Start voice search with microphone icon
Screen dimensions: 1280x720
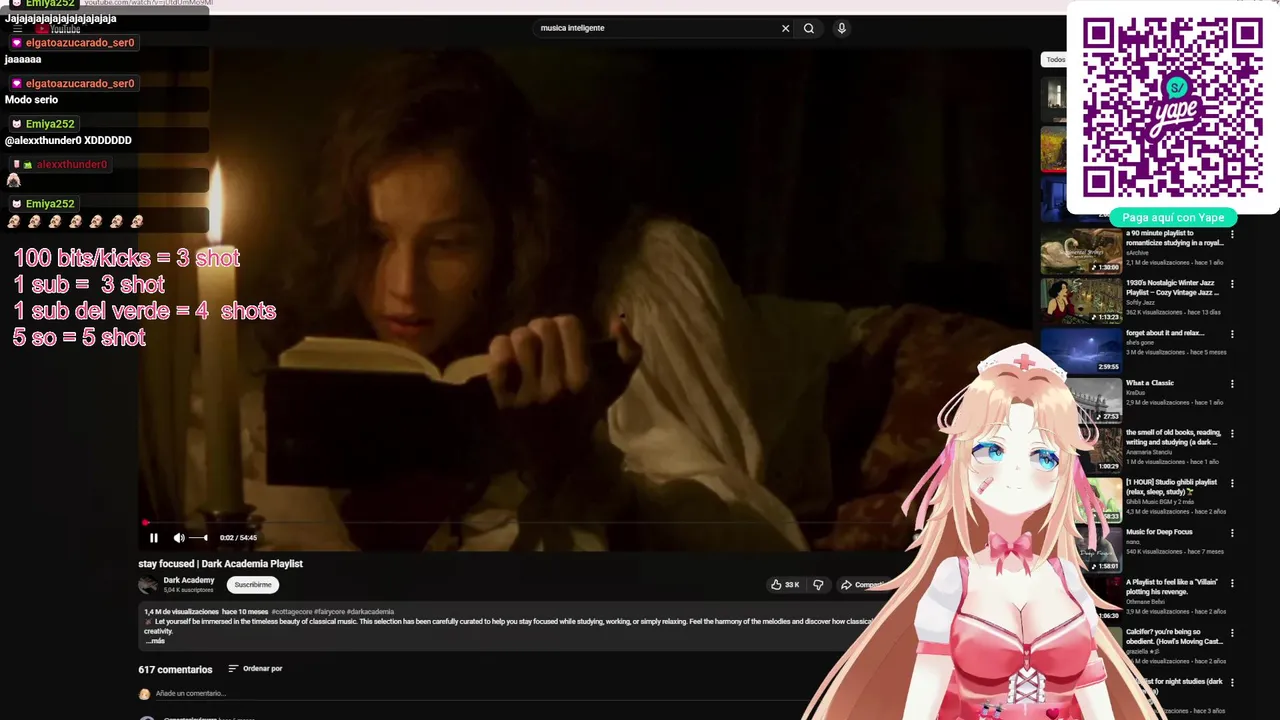(842, 28)
